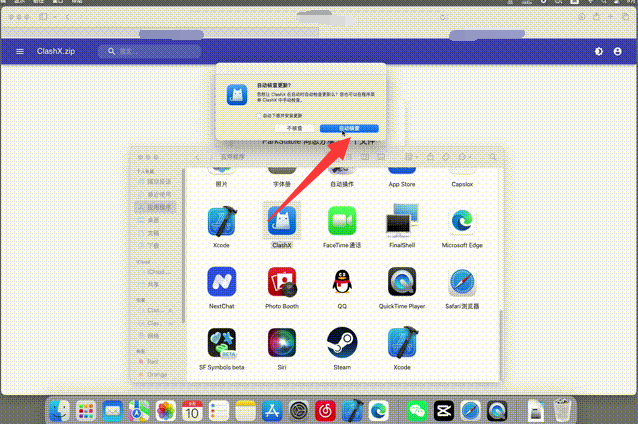638x424 pixels.
Task: Enable automatic download and install updates checkbox
Action: 257,116
